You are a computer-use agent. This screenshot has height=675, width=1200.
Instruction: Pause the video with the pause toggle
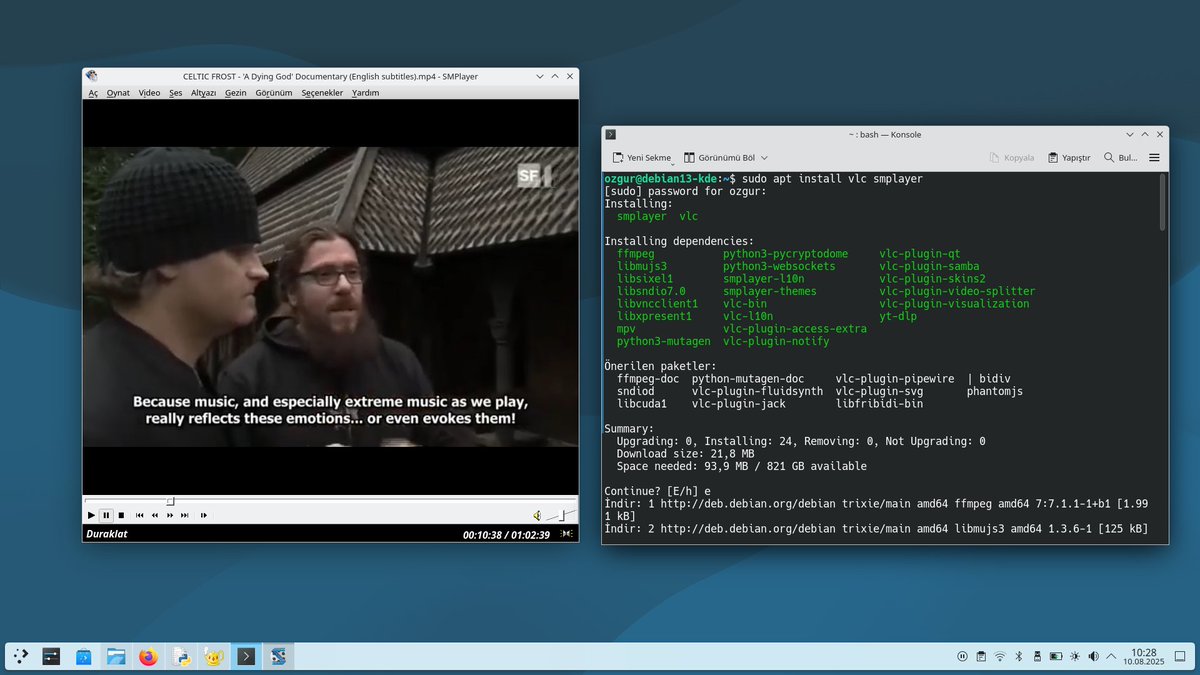(106, 514)
